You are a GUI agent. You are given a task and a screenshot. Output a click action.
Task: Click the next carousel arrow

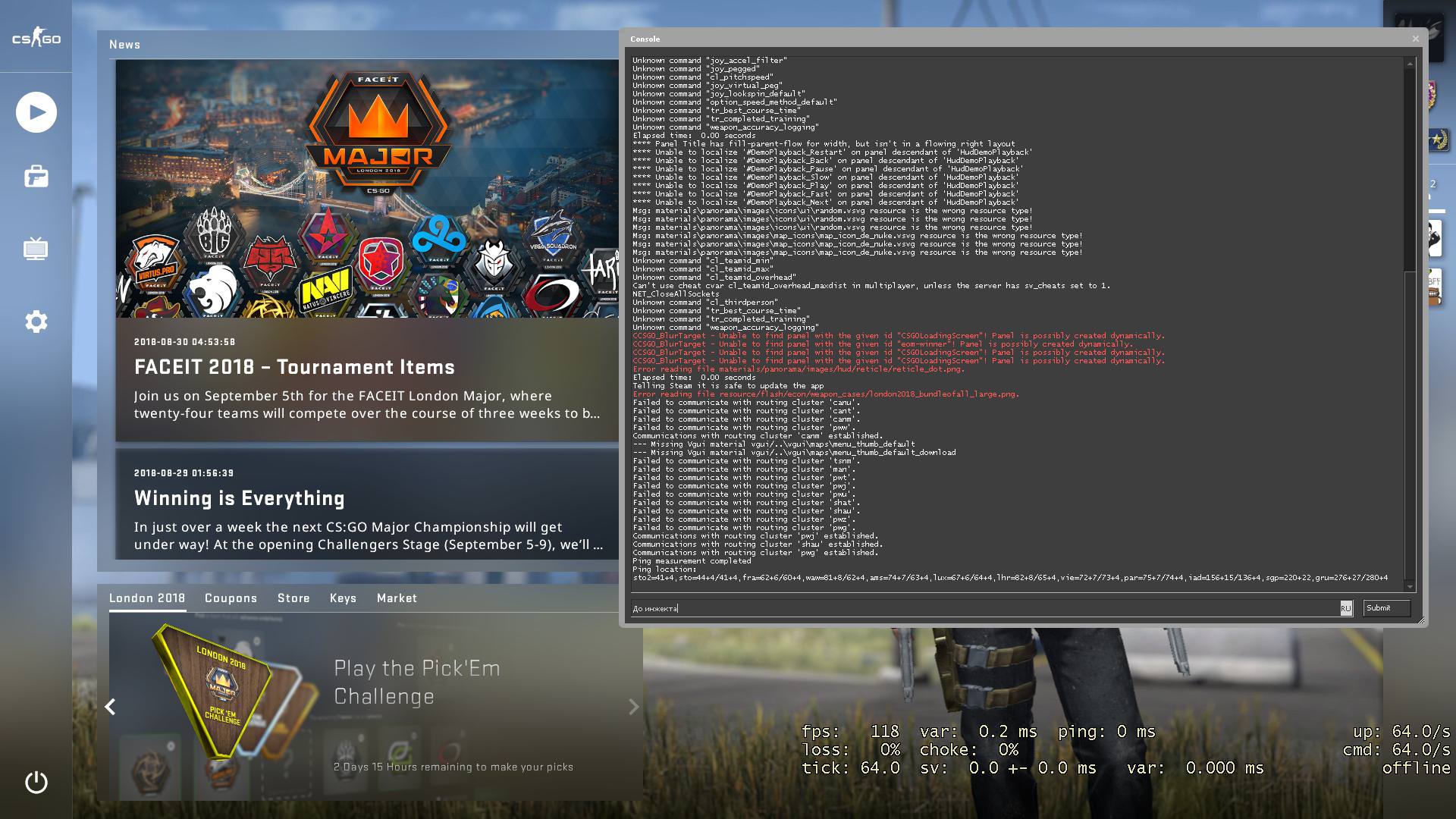634,707
